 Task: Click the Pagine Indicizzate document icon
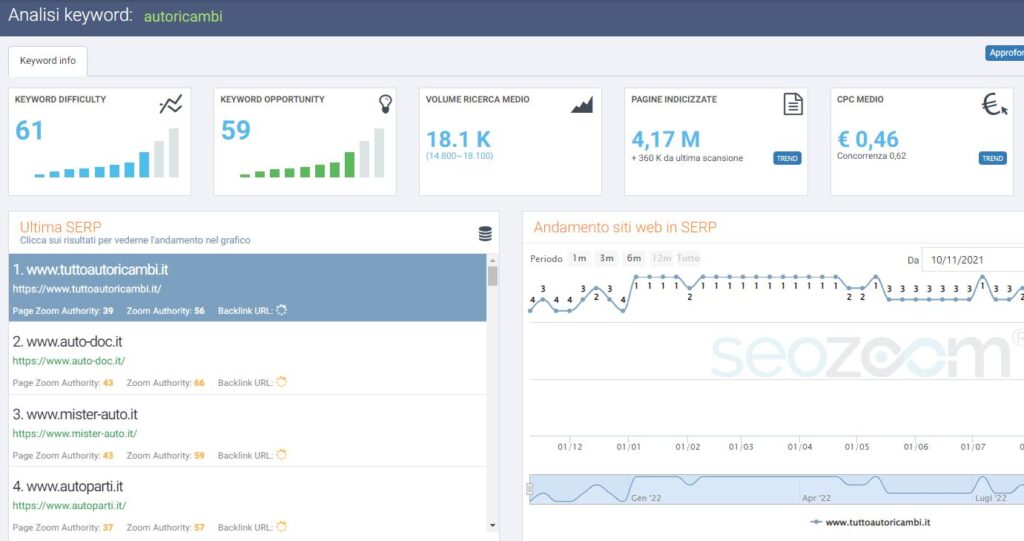point(793,104)
